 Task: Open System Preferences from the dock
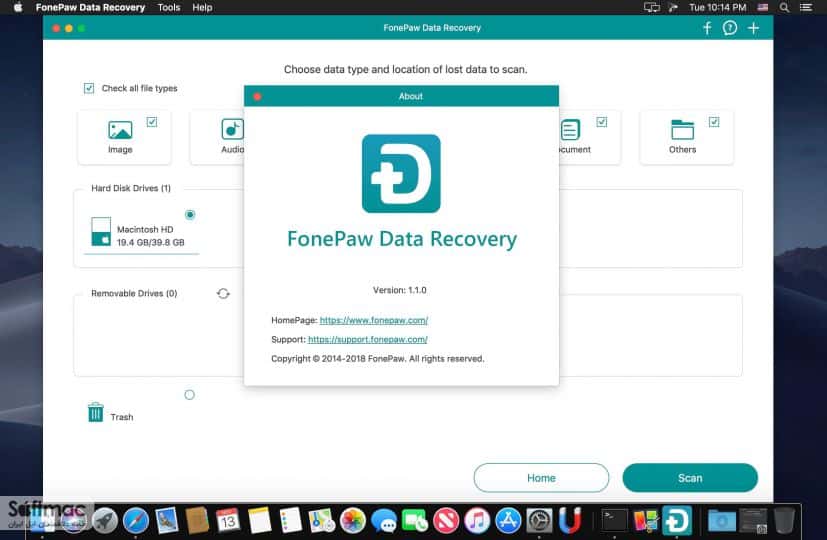click(x=540, y=521)
